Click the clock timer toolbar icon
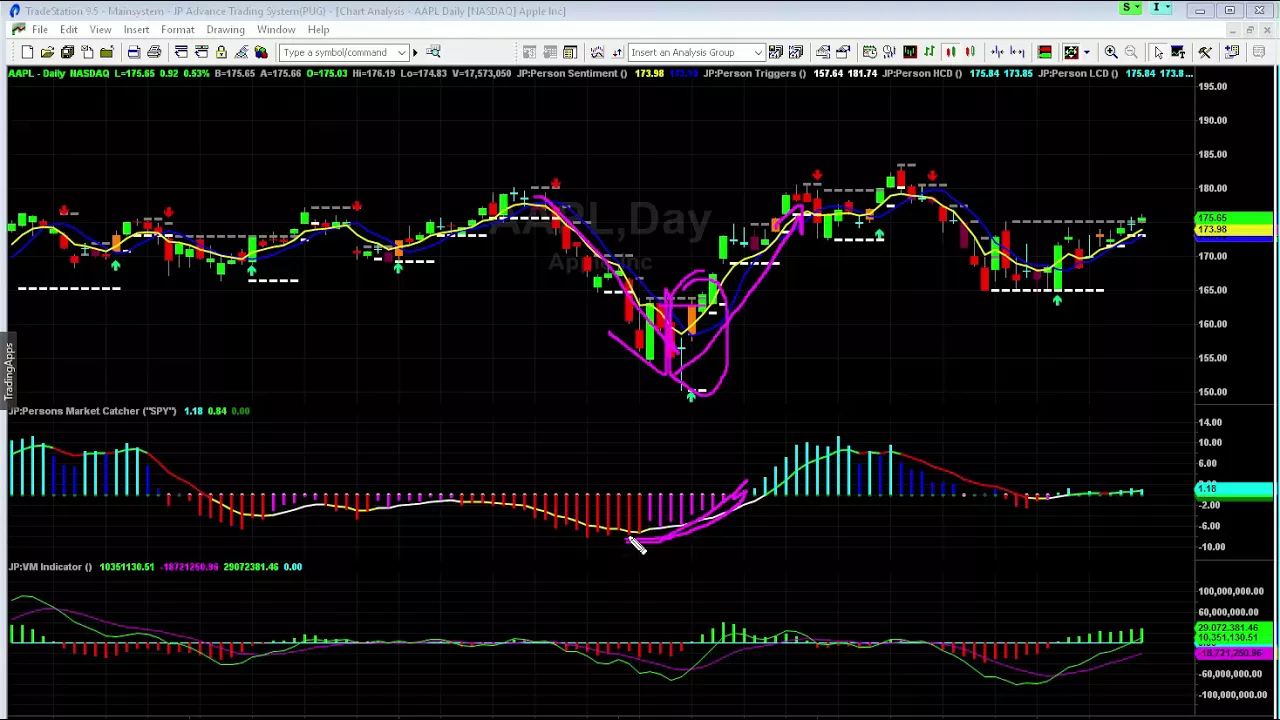This screenshot has width=1280, height=720. (870, 52)
